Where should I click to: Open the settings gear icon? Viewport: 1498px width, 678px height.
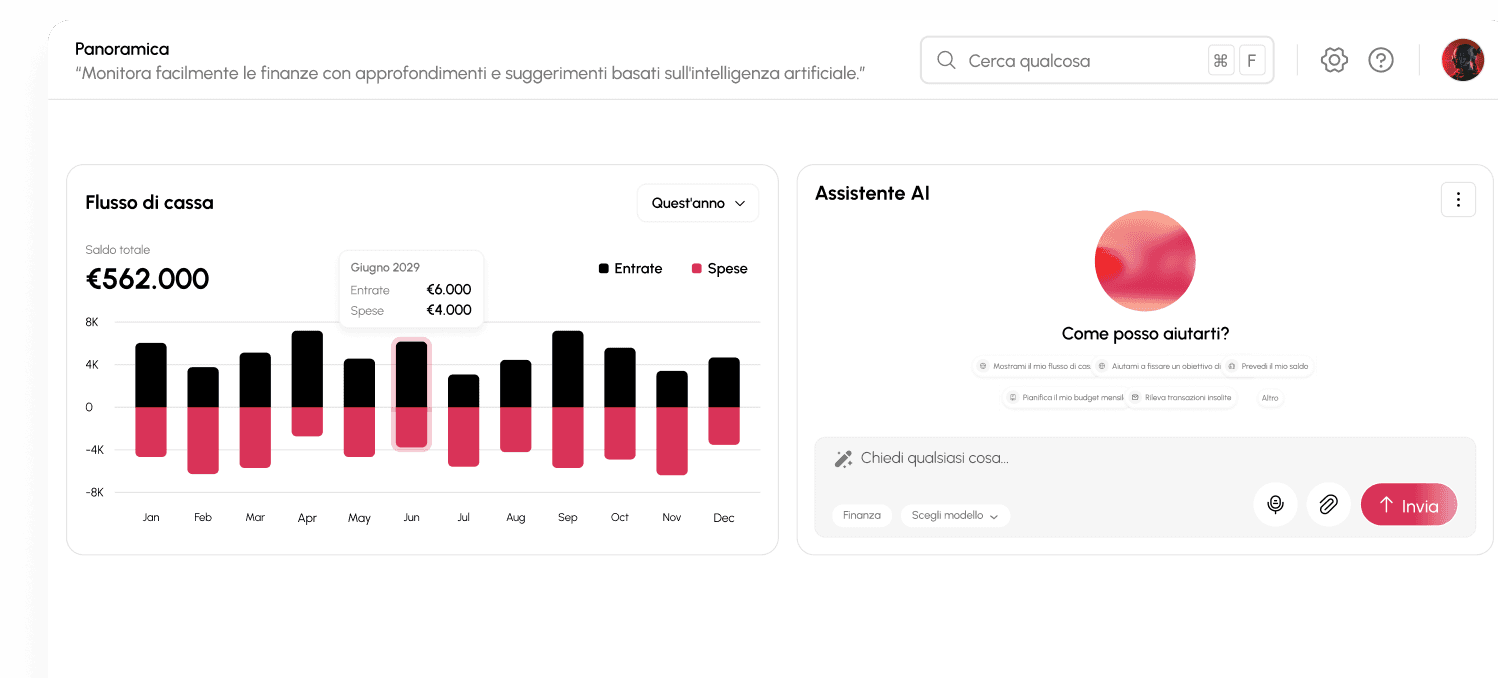point(1334,60)
